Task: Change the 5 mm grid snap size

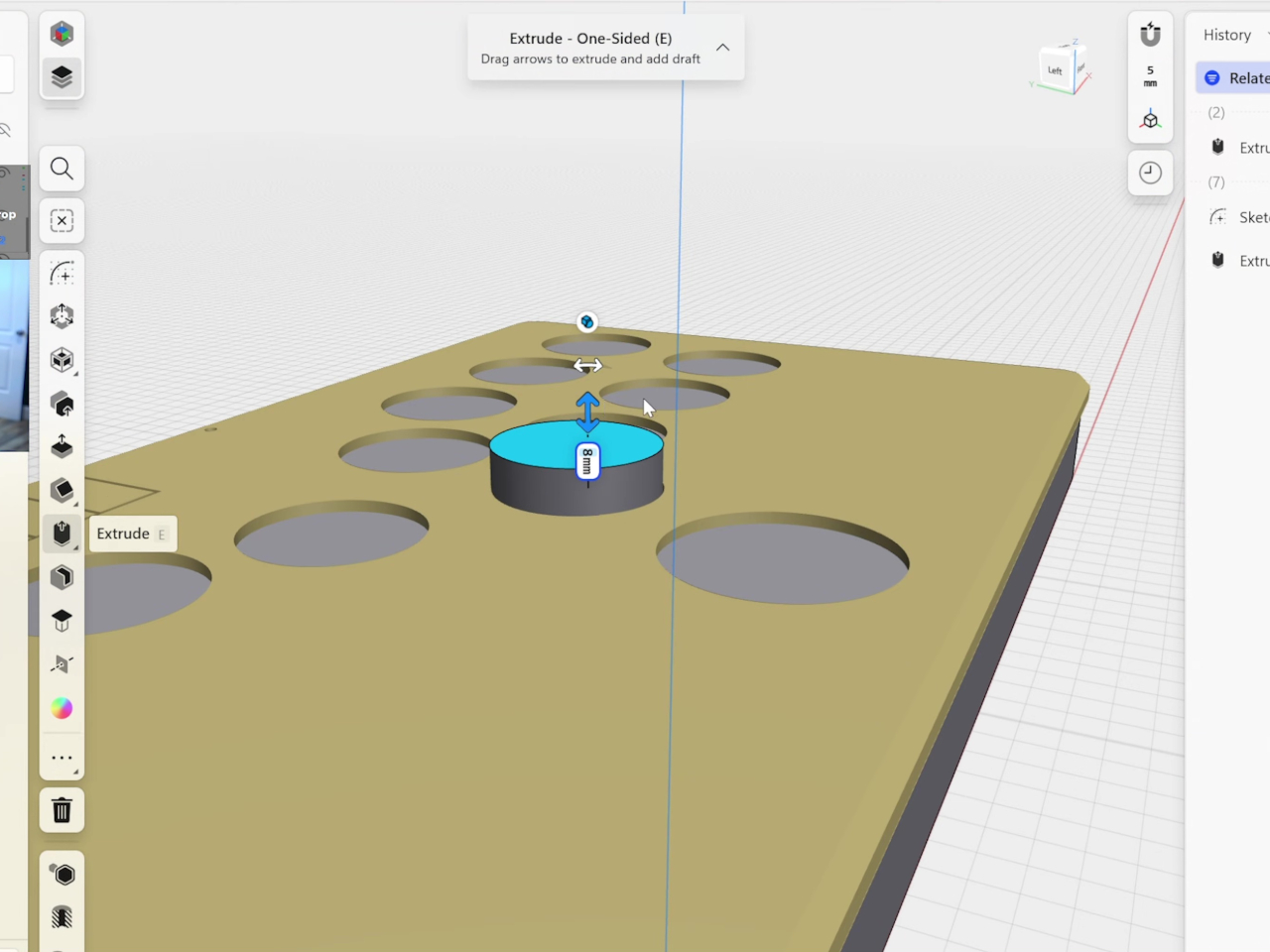Action: coord(1150,76)
